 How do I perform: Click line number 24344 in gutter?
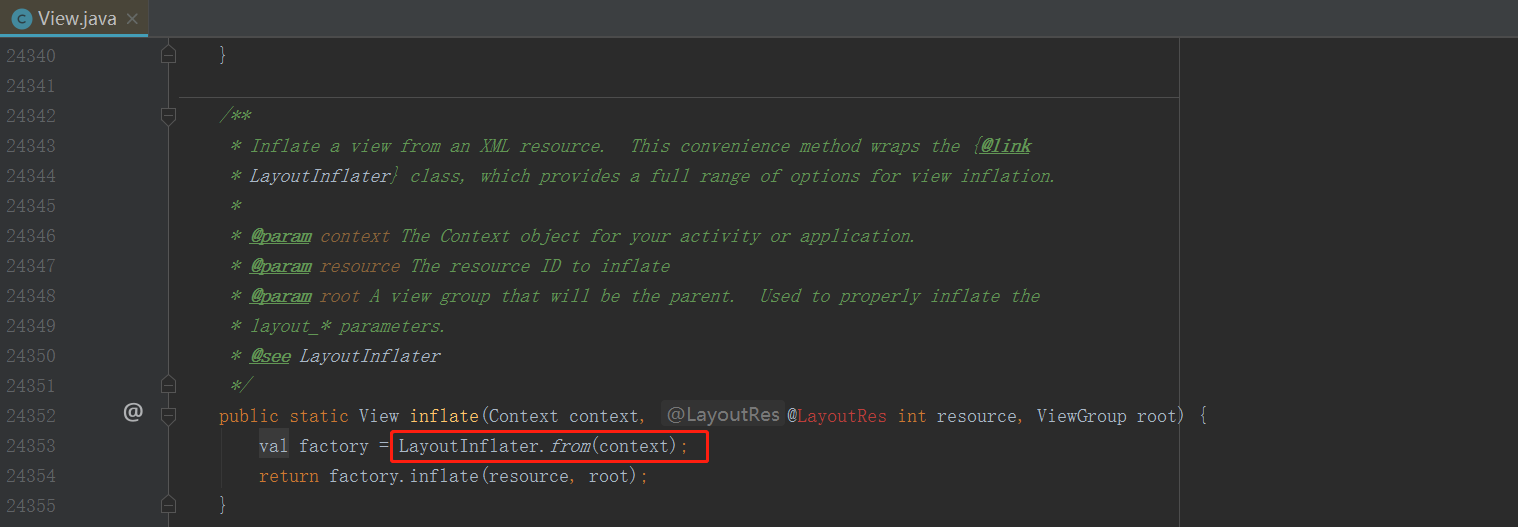(x=31, y=176)
